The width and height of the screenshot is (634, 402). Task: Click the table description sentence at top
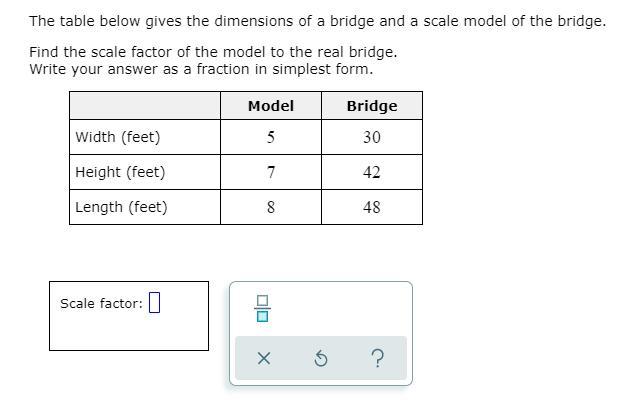[x=317, y=21]
